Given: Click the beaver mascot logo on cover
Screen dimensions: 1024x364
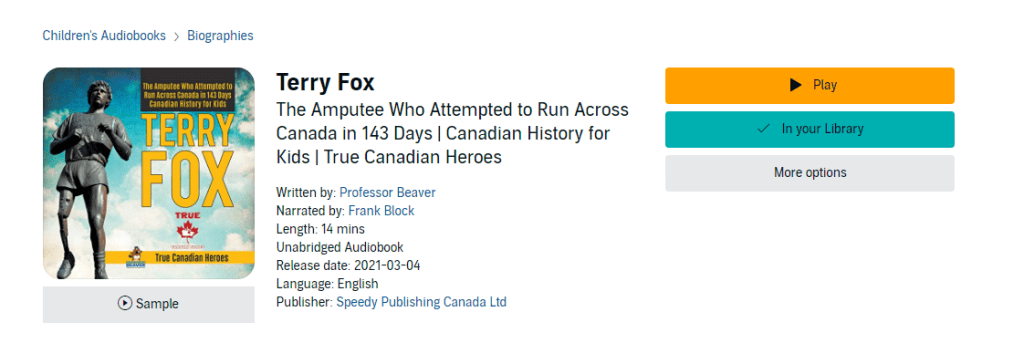Looking at the screenshot, I should pos(134,254).
